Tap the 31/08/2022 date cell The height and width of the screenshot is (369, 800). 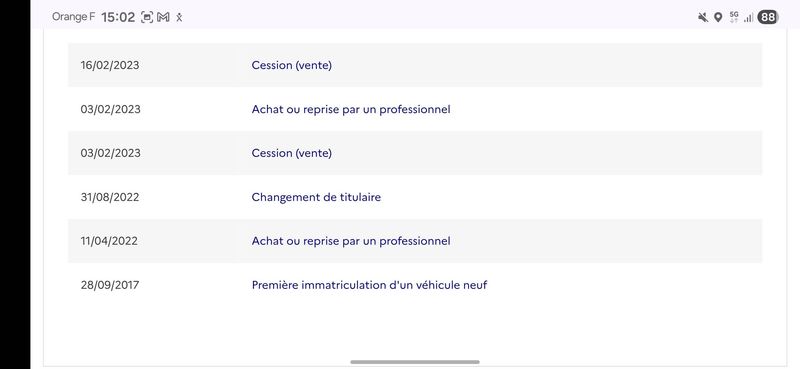tap(110, 197)
